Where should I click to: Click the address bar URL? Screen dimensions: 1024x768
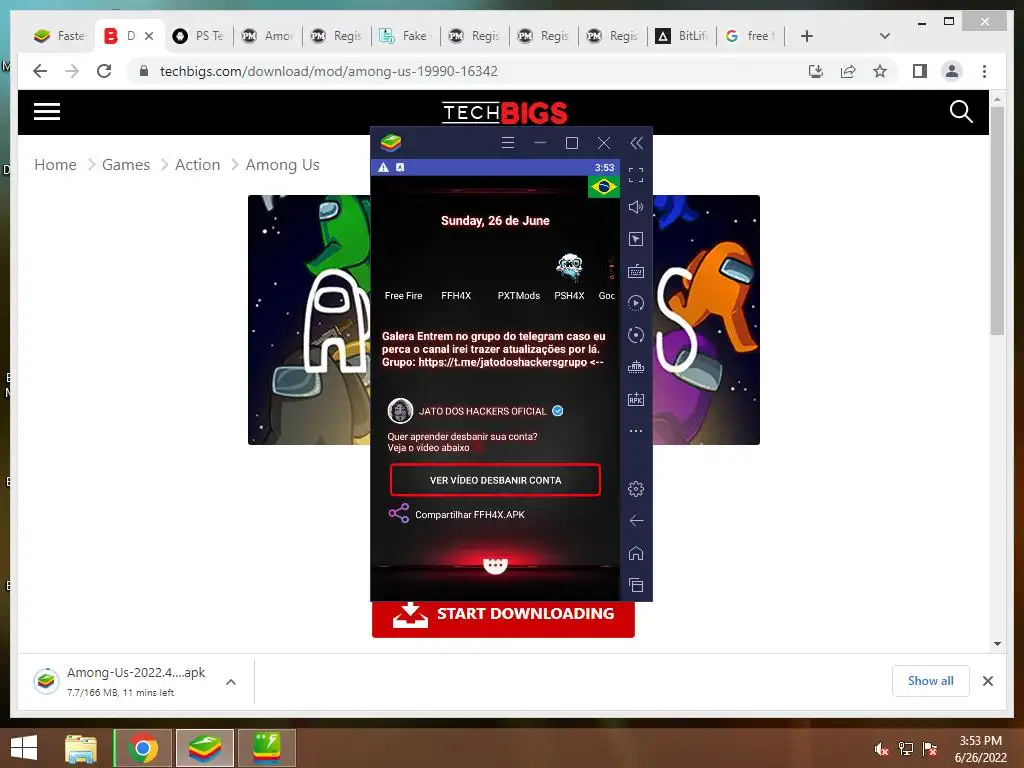328,71
